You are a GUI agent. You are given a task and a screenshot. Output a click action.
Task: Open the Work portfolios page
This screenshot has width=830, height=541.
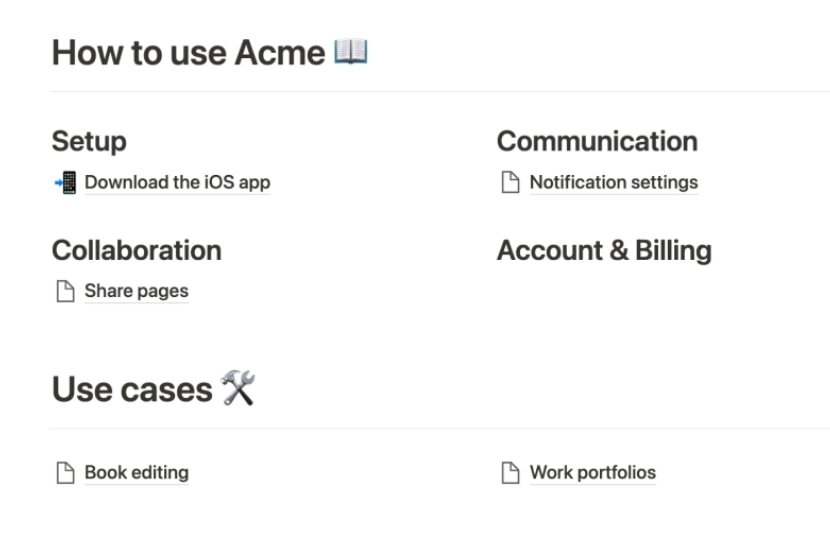[593, 473]
